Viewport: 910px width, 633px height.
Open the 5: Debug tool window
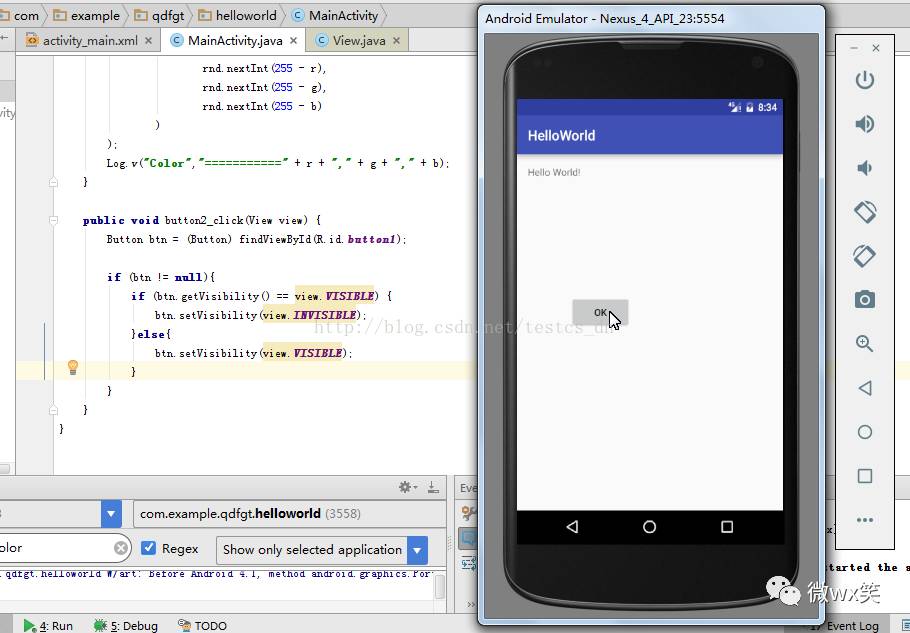pos(125,625)
